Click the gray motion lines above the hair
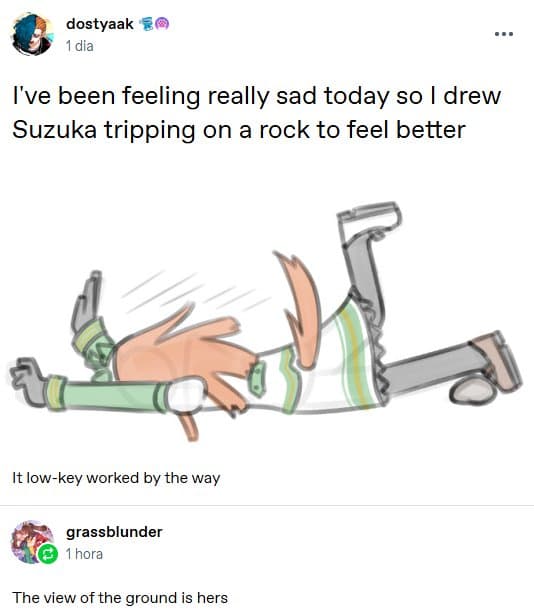Screen dimensions: 534x615 click(194, 292)
